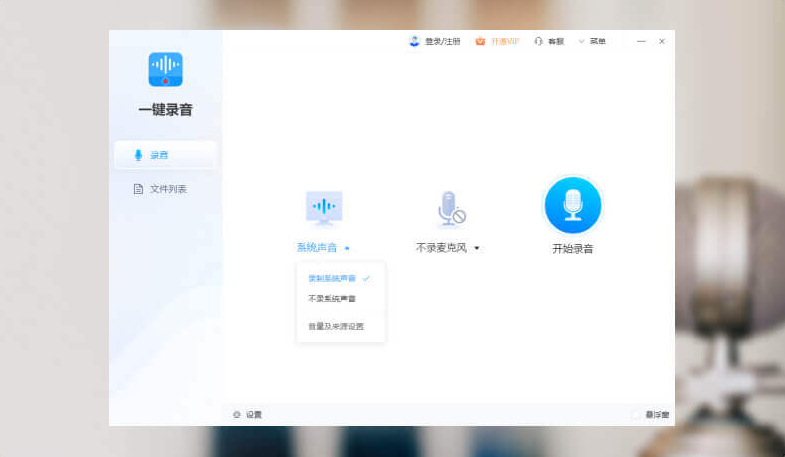
Task: Open 音量及来源设置 from the dropdown menu
Action: pyautogui.click(x=336, y=326)
